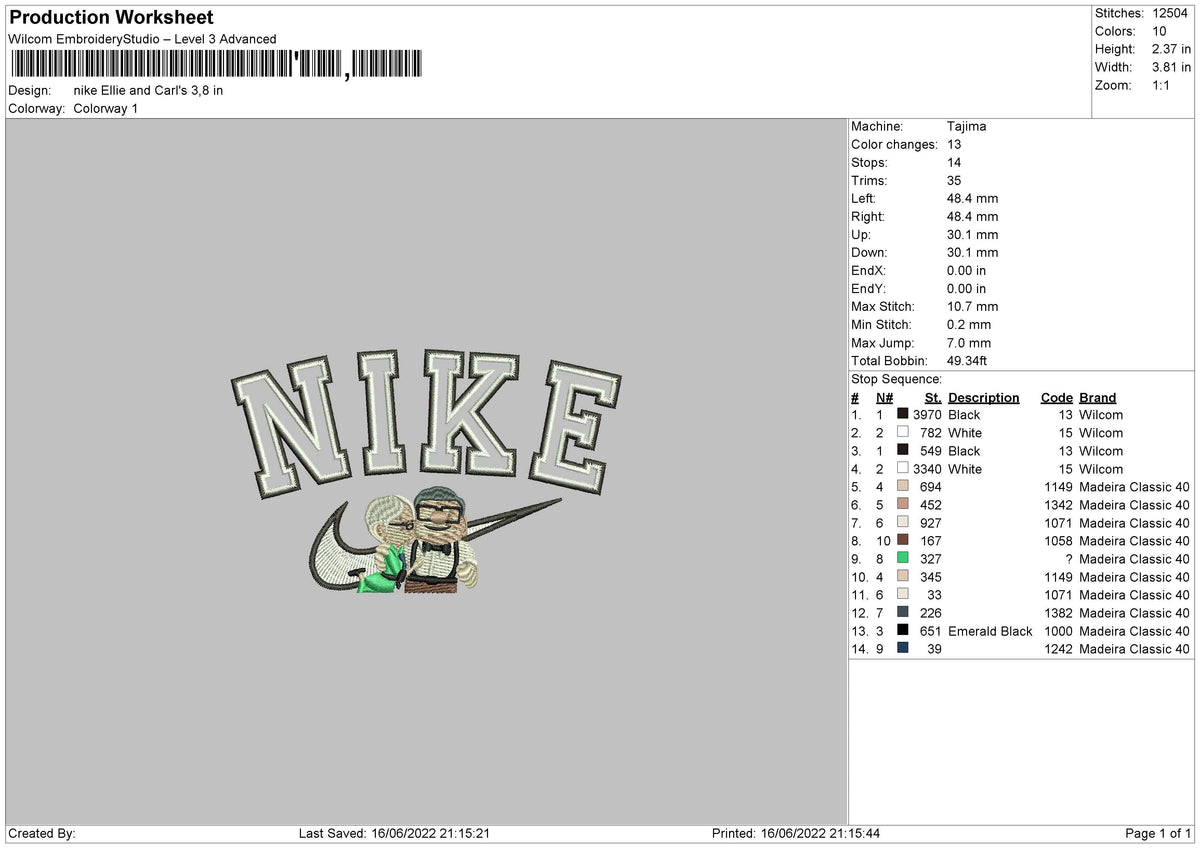The image size is (1200, 848).
Task: Click the Max Stitch value "10.7 mm"
Action: pyautogui.click(x=972, y=306)
